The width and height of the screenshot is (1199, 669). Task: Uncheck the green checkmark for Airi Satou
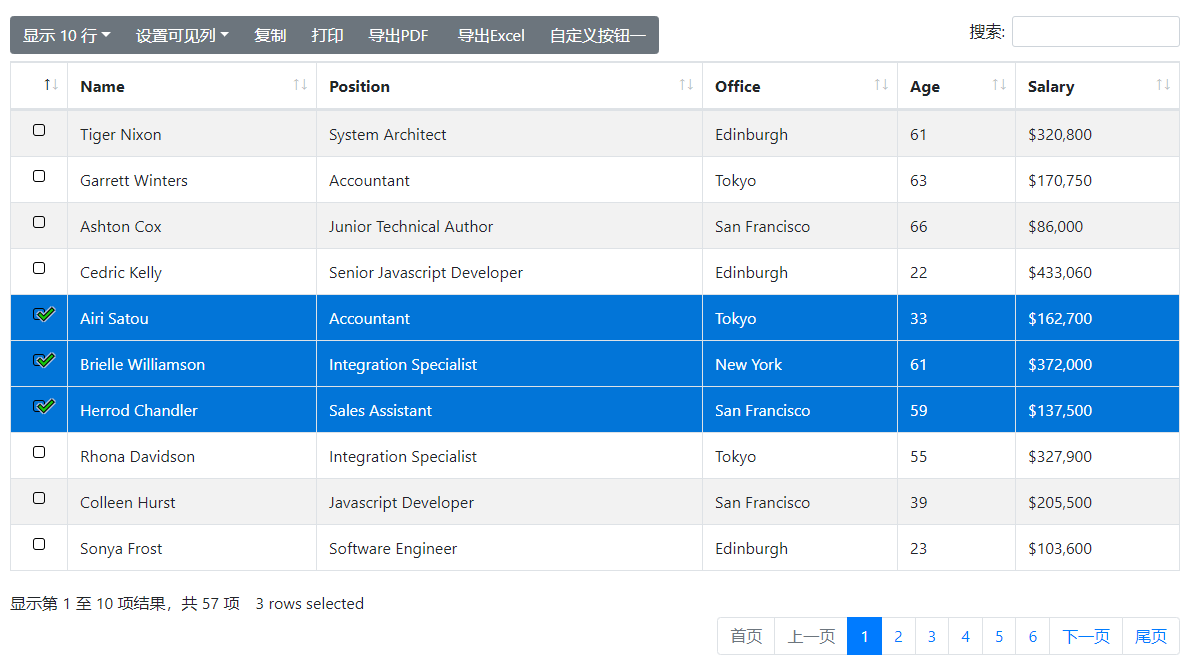tap(44, 314)
